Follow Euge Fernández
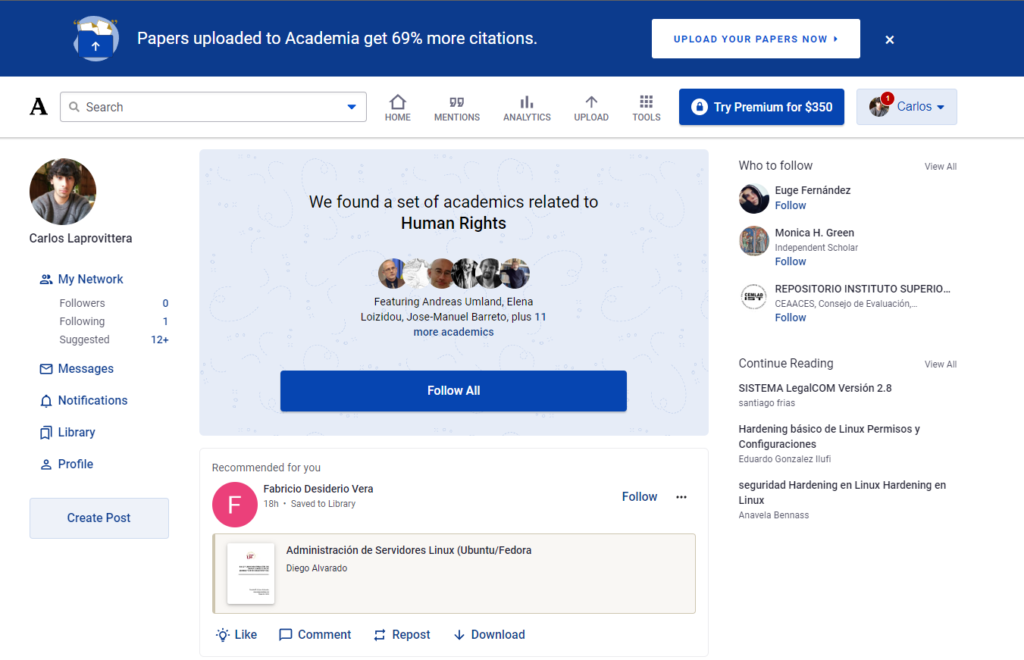This screenshot has width=1024, height=660. coord(790,206)
